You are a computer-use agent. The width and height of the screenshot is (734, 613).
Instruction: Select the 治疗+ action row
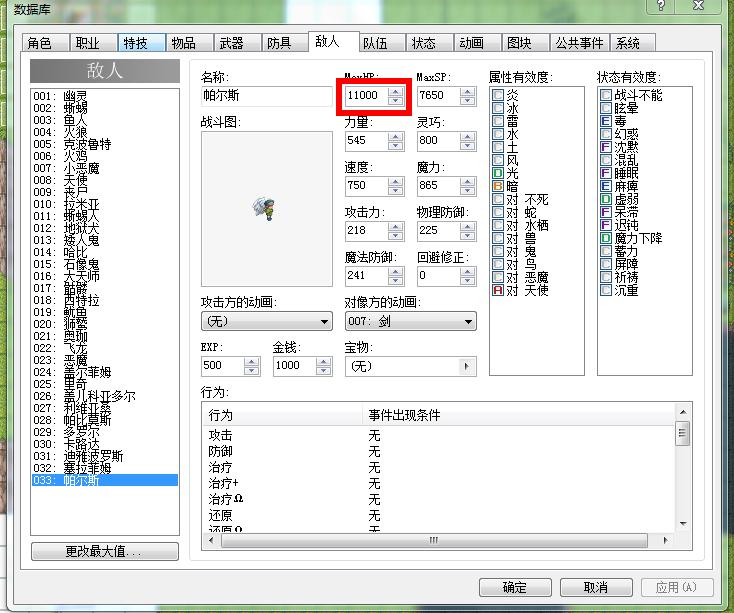pyautogui.click(x=439, y=483)
